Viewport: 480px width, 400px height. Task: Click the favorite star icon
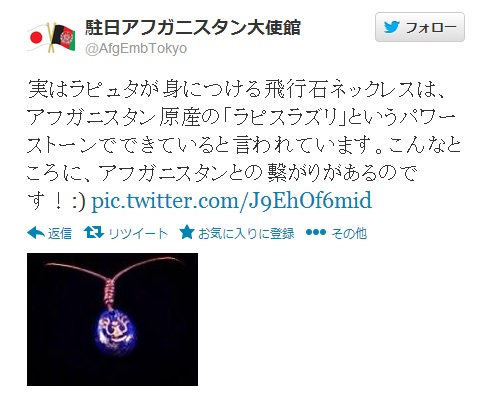pyautogui.click(x=187, y=232)
